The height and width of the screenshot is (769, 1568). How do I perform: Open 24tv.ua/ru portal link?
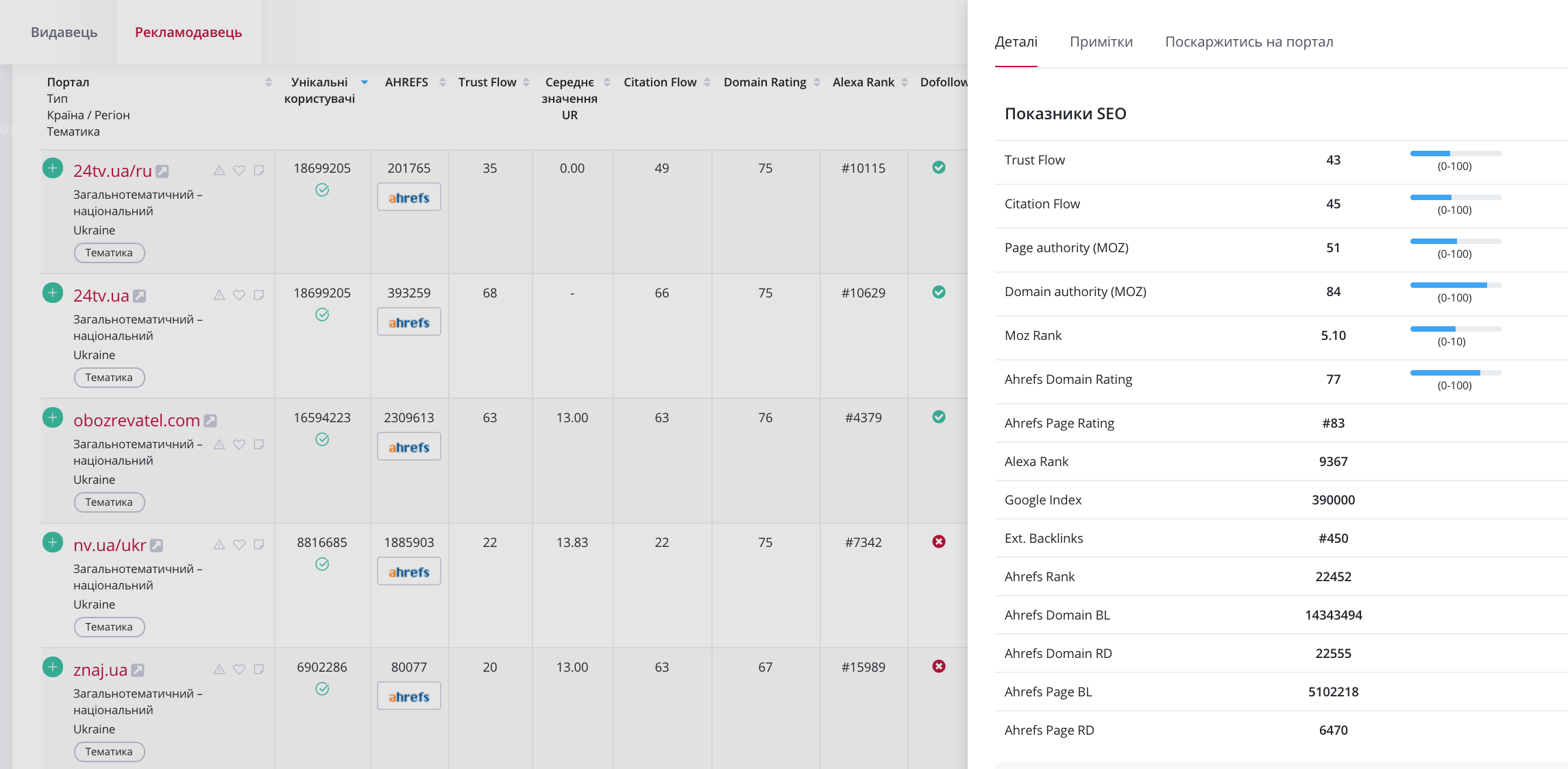click(112, 171)
